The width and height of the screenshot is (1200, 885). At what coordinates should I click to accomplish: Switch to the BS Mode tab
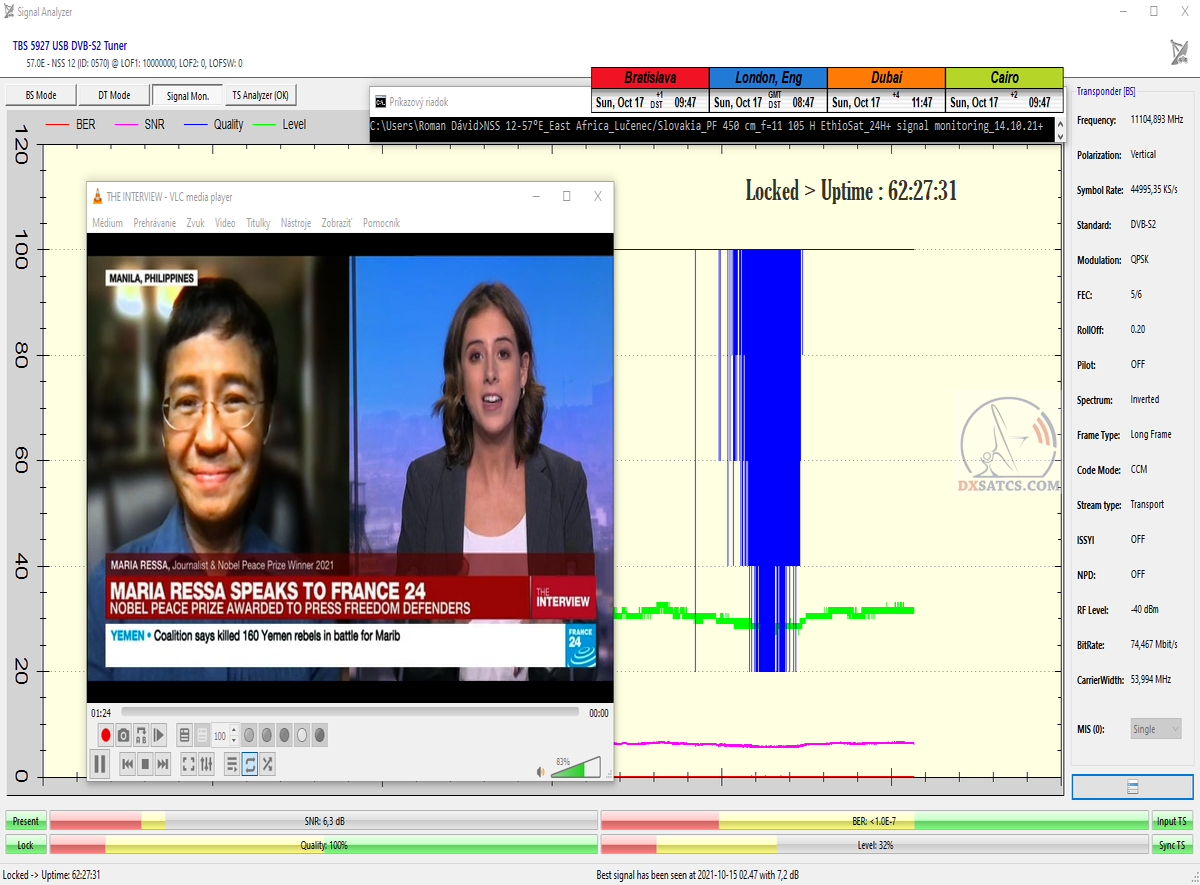click(x=40, y=96)
